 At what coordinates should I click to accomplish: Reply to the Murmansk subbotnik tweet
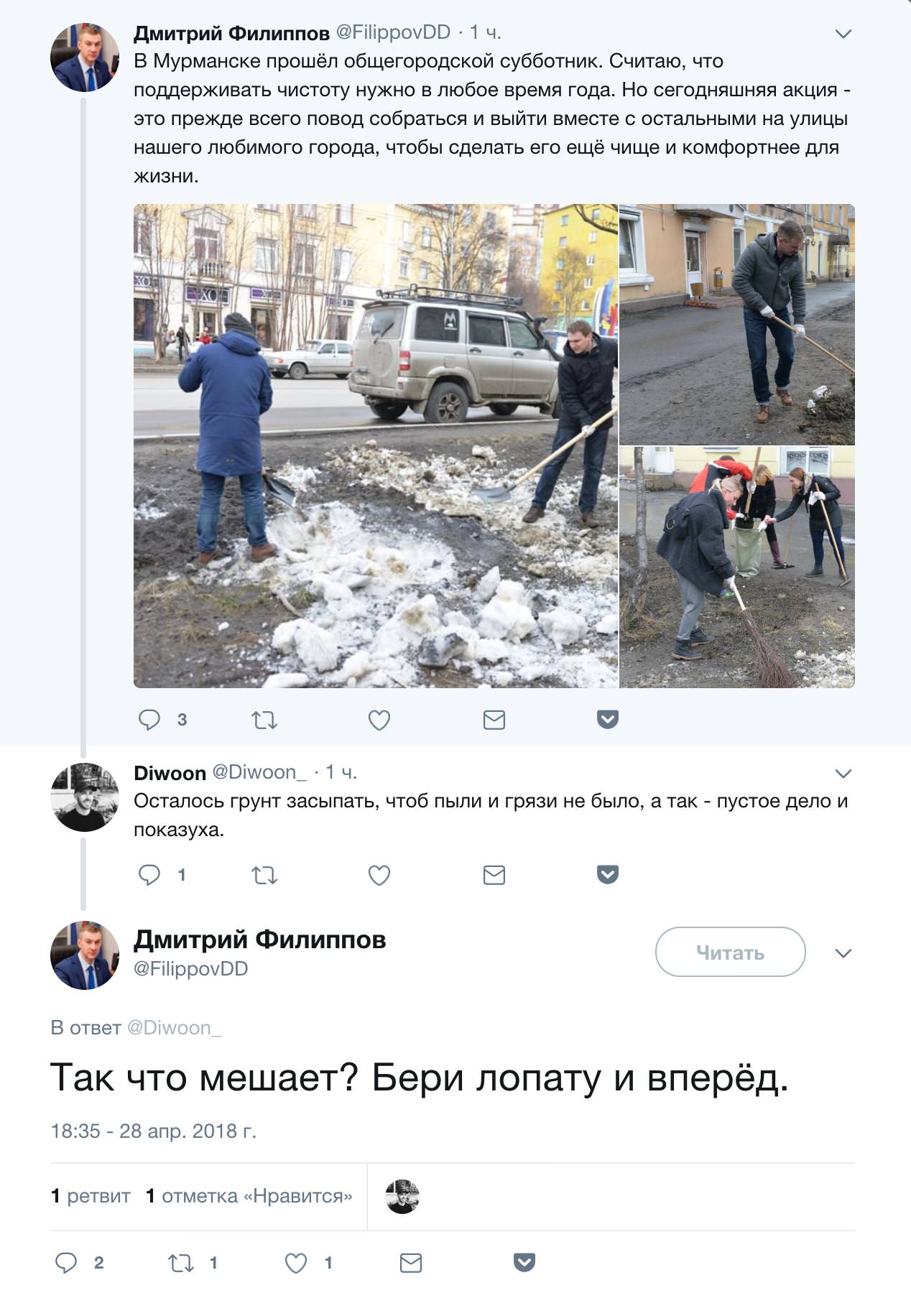[149, 719]
